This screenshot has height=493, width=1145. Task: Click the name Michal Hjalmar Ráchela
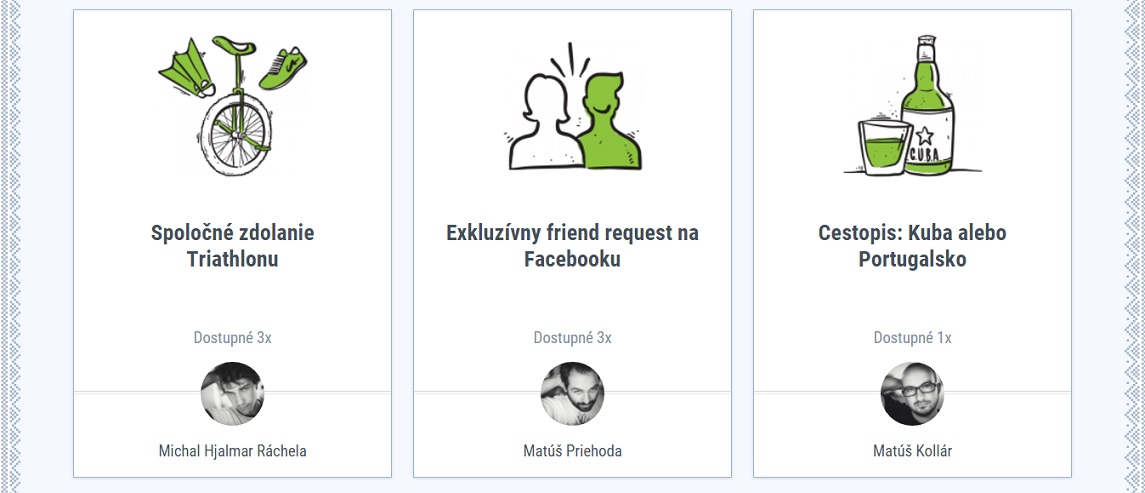(x=232, y=451)
